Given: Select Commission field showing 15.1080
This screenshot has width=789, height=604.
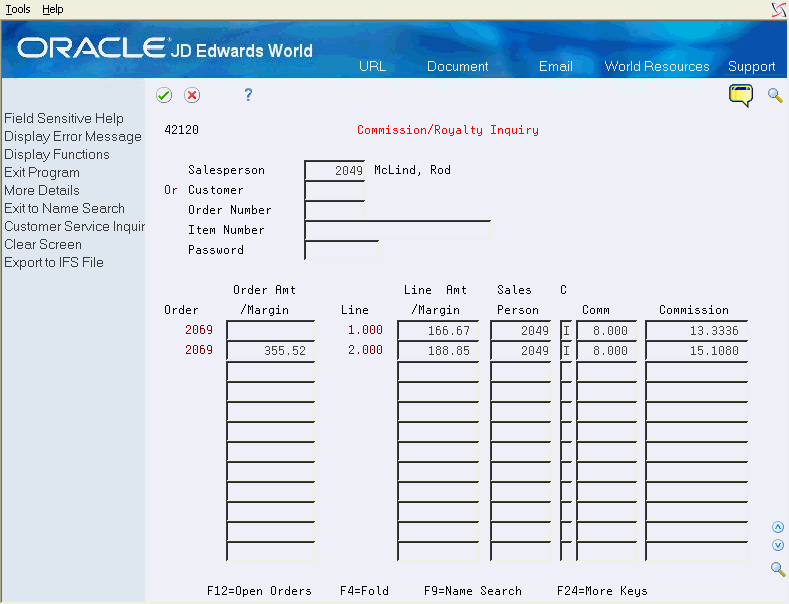Looking at the screenshot, I should pos(697,351).
